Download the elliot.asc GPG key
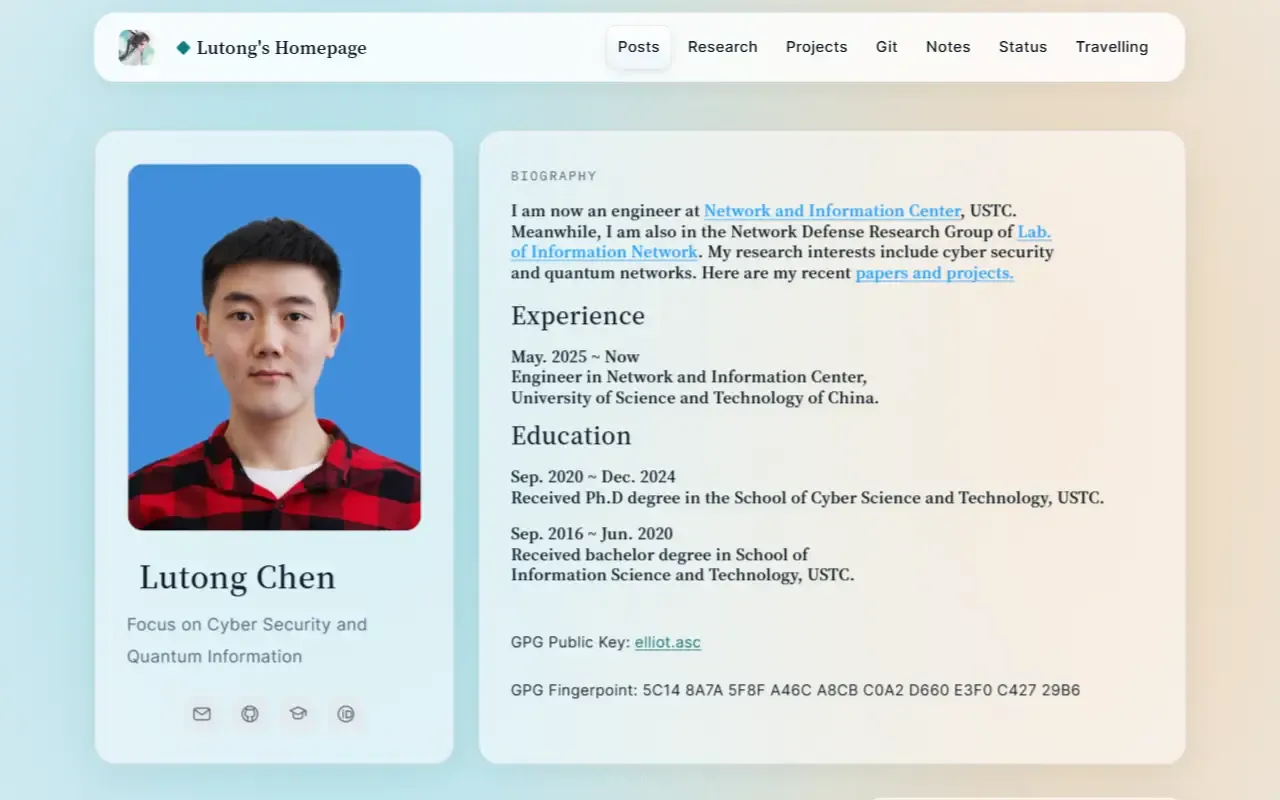Viewport: 1280px width, 800px height. click(668, 642)
